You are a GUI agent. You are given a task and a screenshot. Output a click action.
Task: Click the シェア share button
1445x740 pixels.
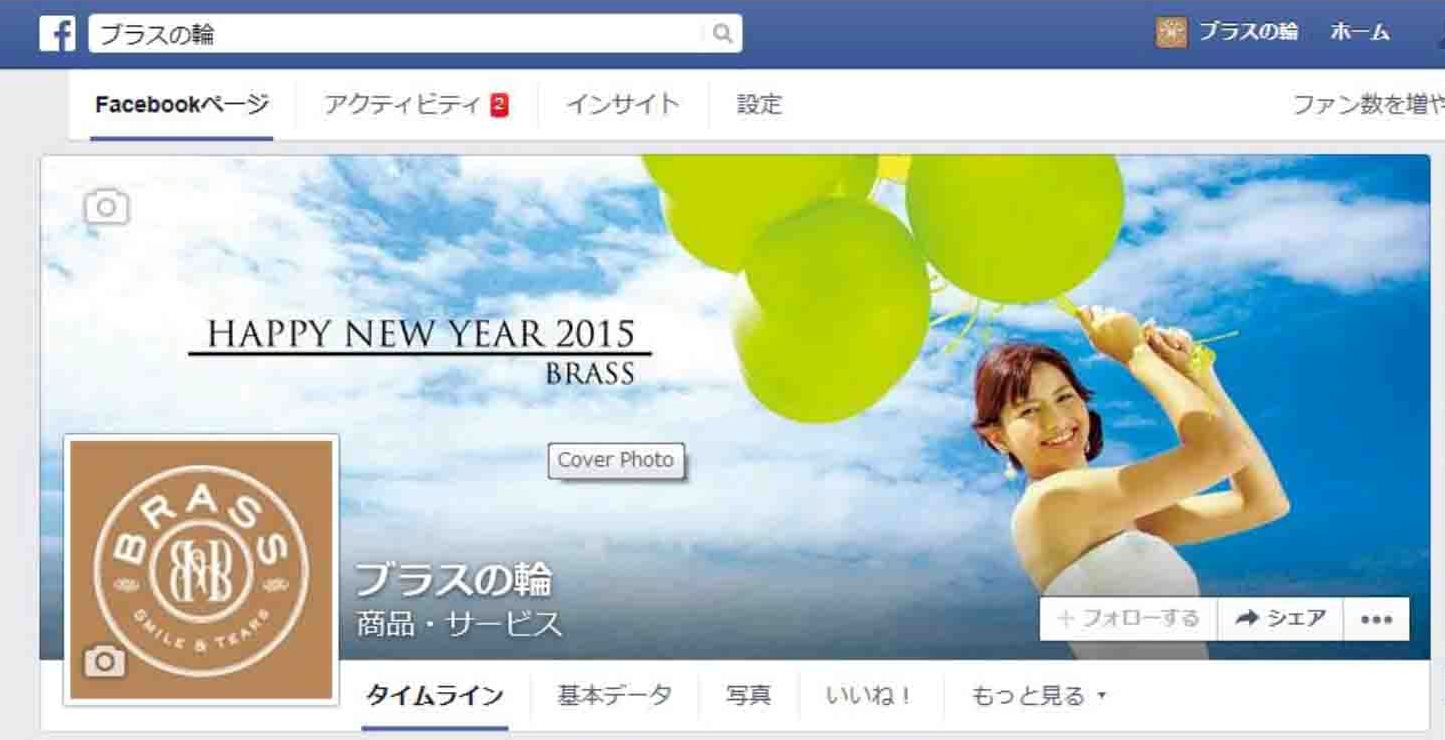point(1281,619)
